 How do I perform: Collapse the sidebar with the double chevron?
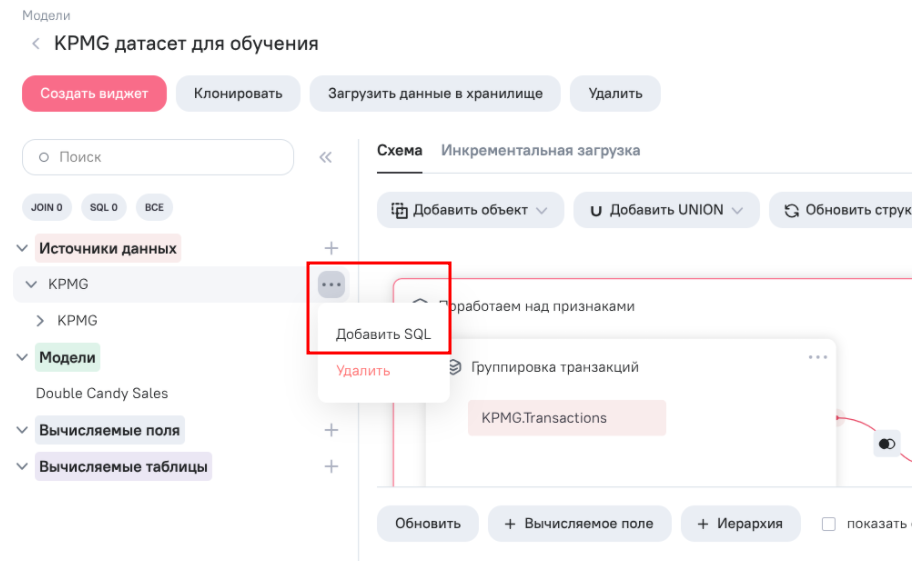point(326,157)
